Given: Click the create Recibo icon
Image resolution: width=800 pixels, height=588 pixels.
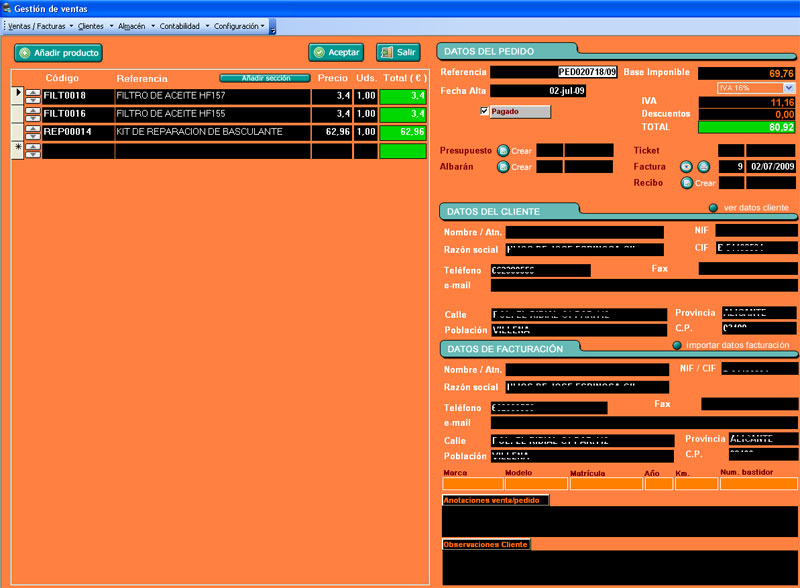Looking at the screenshot, I should tap(687, 183).
